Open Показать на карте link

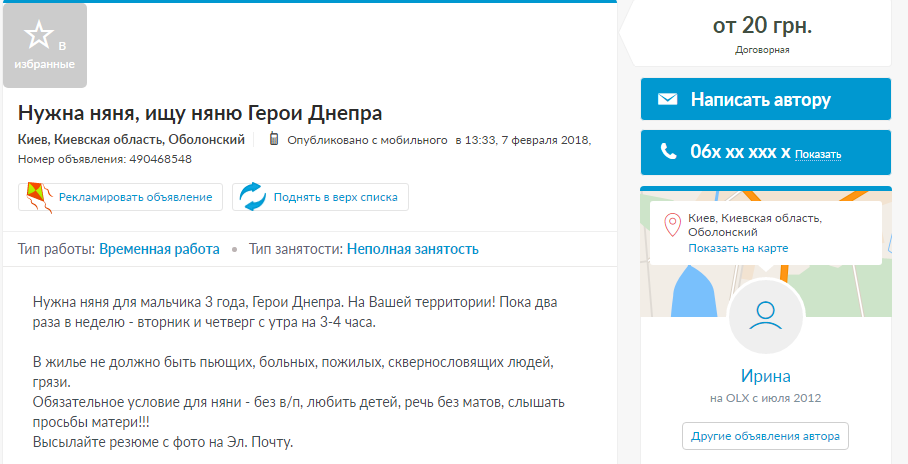[x=738, y=248]
